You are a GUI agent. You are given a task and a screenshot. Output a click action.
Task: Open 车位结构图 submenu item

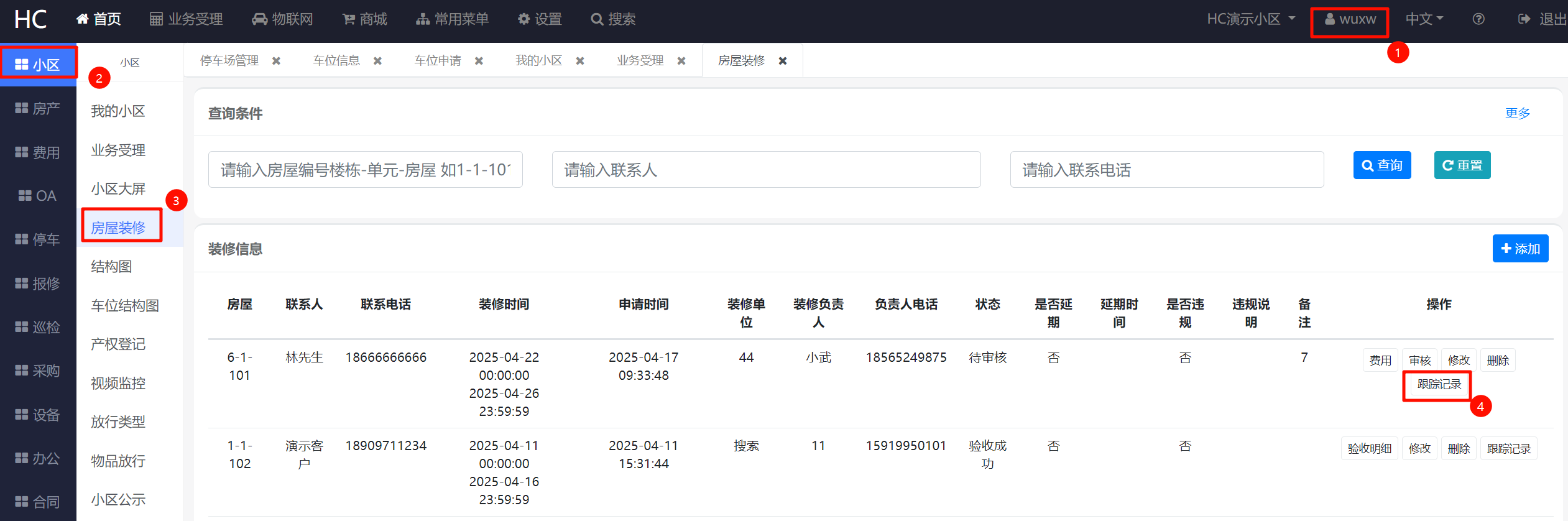pyautogui.click(x=125, y=306)
